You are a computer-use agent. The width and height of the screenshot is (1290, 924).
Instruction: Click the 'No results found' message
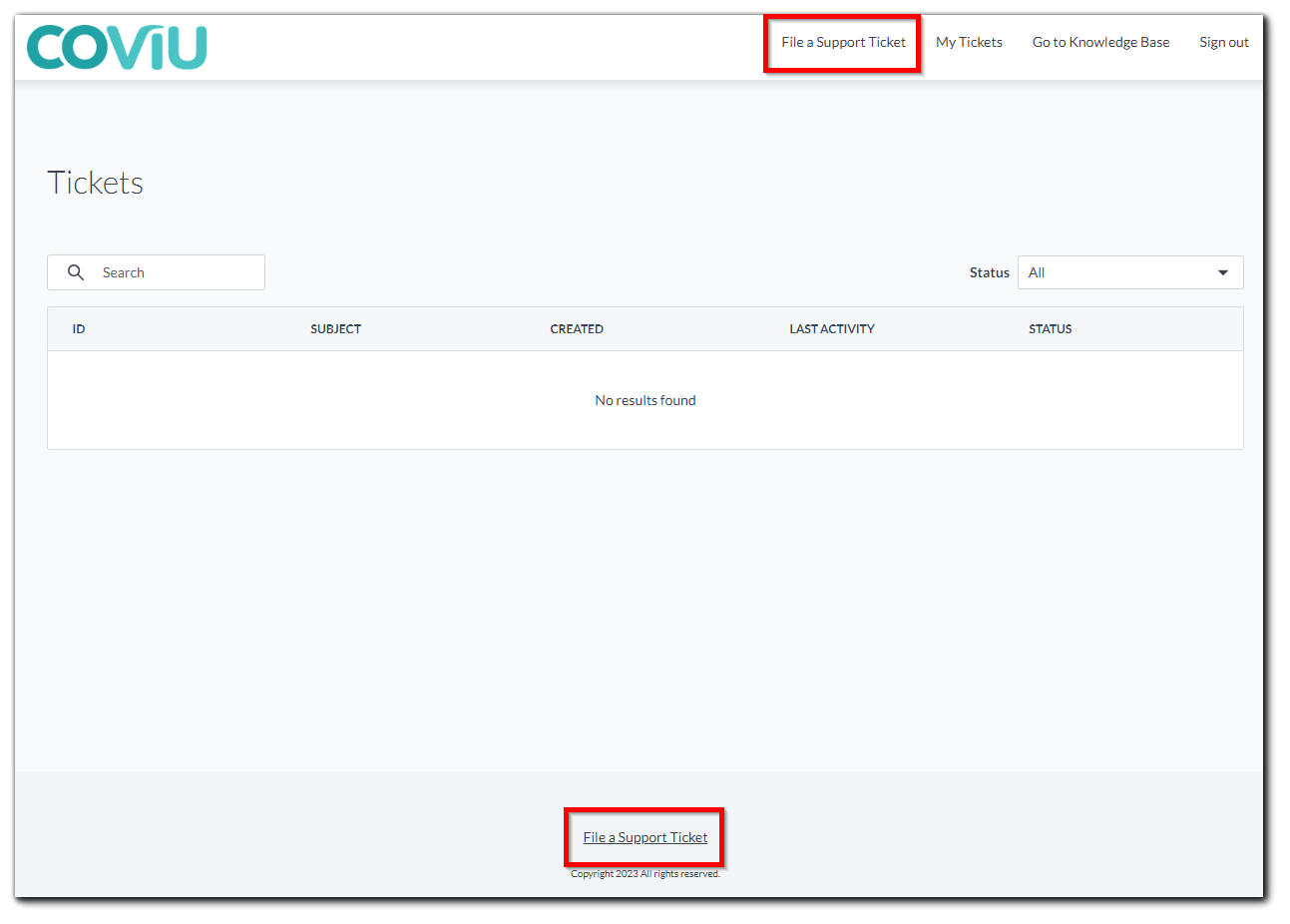click(645, 400)
